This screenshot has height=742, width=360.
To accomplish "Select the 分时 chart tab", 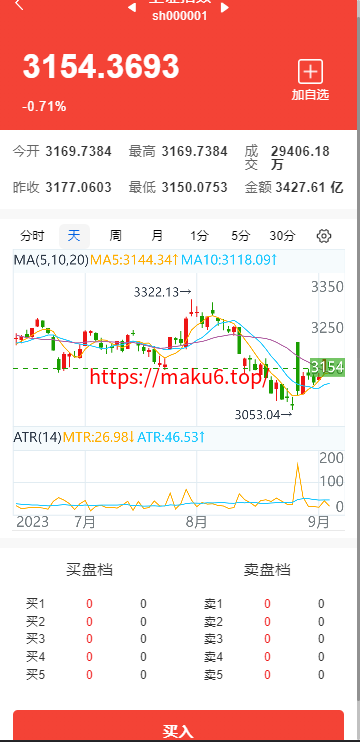I will (x=32, y=236).
